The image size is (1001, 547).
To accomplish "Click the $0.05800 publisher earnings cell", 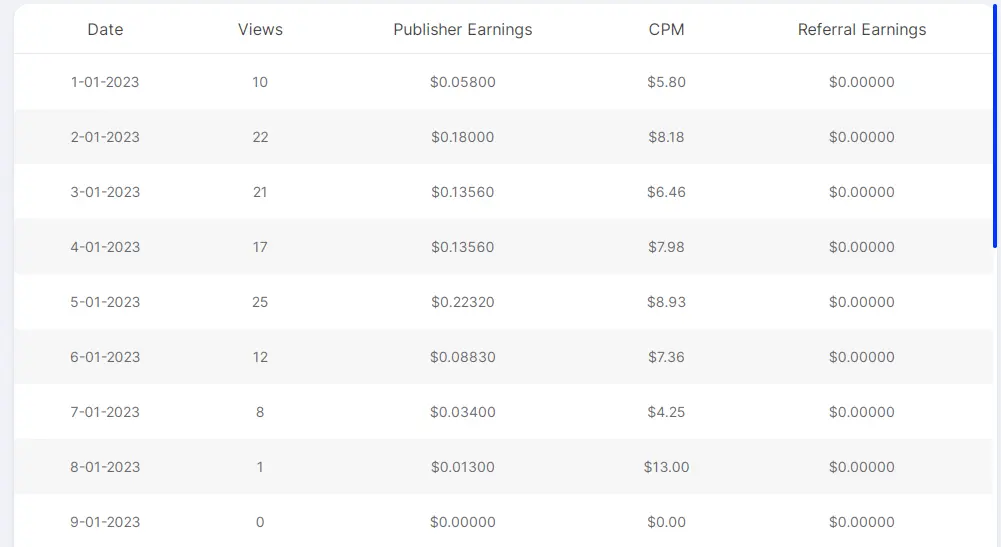I will pos(463,82).
